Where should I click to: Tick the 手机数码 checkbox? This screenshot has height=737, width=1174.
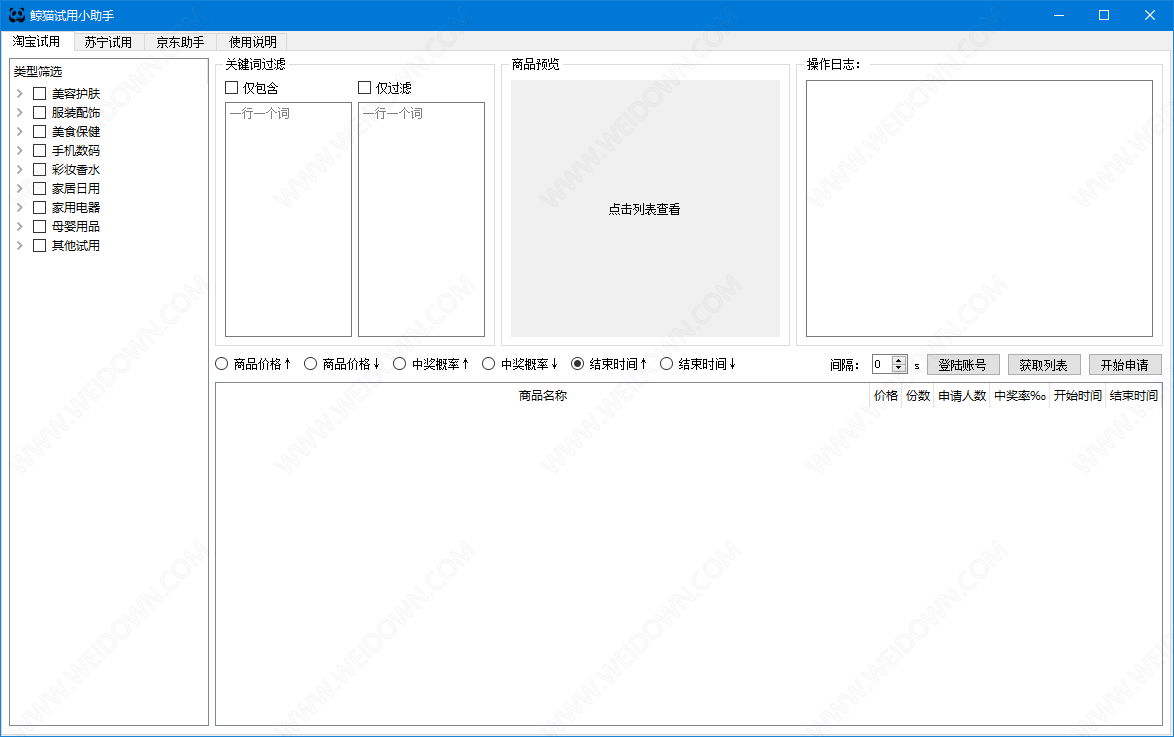(x=40, y=151)
